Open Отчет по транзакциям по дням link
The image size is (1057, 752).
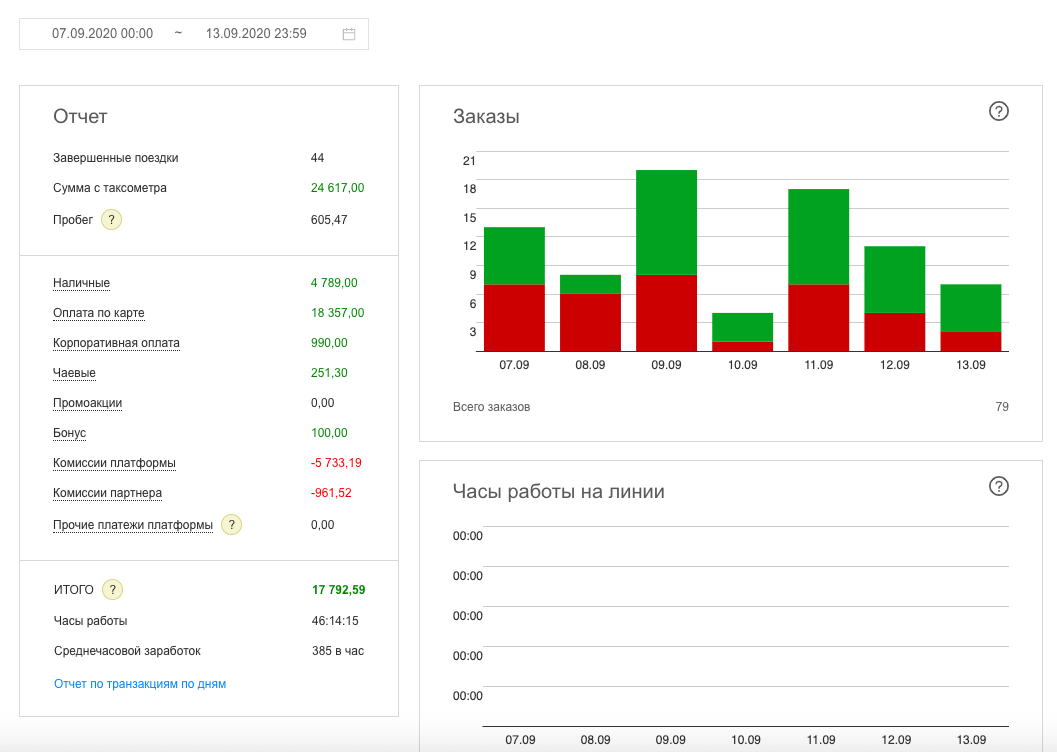(x=140, y=684)
